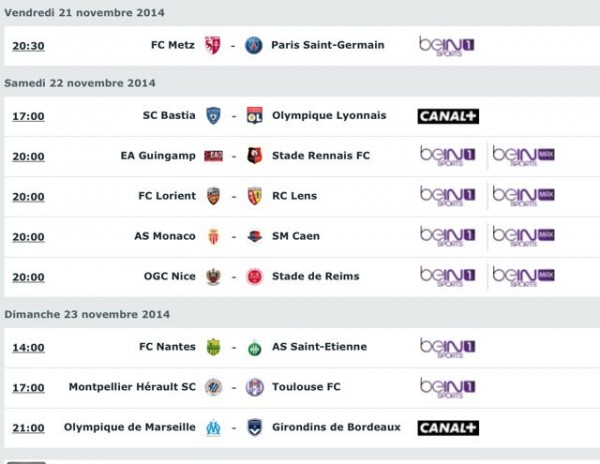Click the Olympique de Marseille logo
This screenshot has height=464, width=600.
pyautogui.click(x=213, y=427)
